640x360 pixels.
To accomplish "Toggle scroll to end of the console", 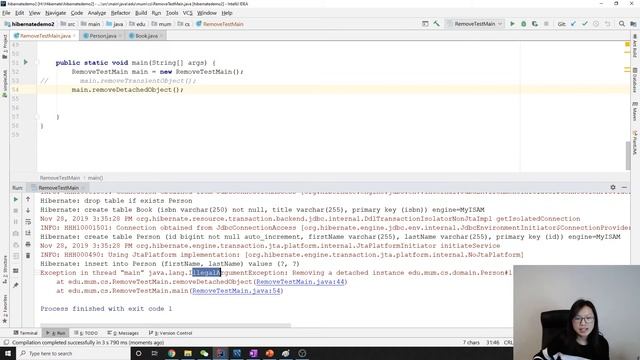I will tap(28, 233).
